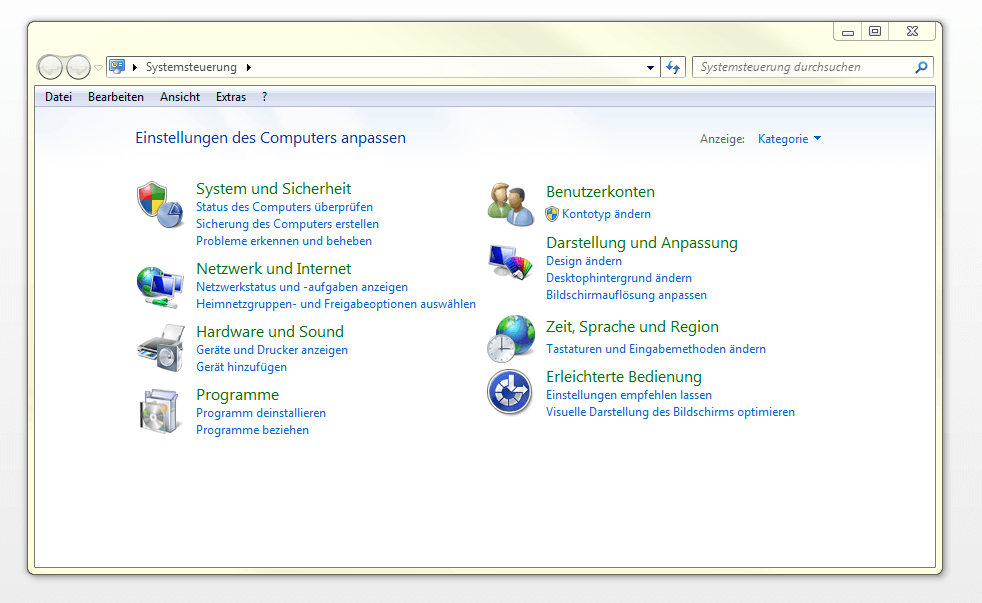The height and width of the screenshot is (603, 982).
Task: Expand the address bar history dropdown
Action: coord(651,68)
